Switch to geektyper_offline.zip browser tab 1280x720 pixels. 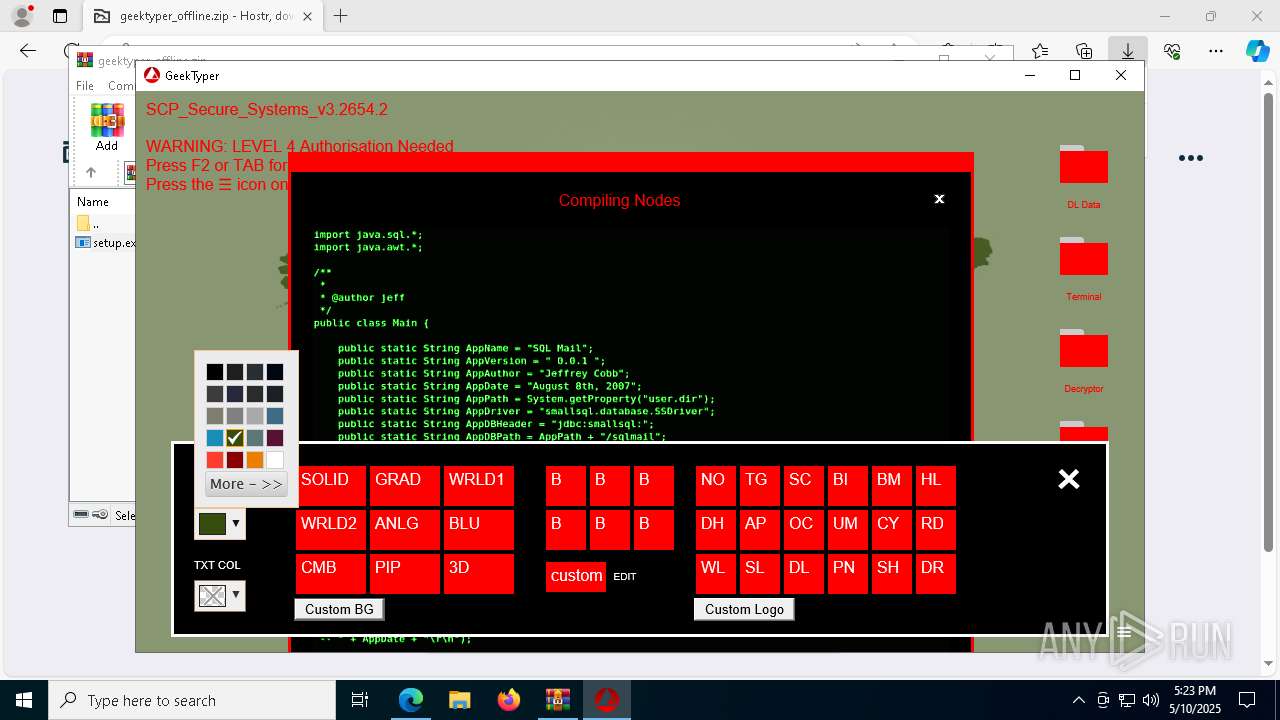(x=200, y=16)
